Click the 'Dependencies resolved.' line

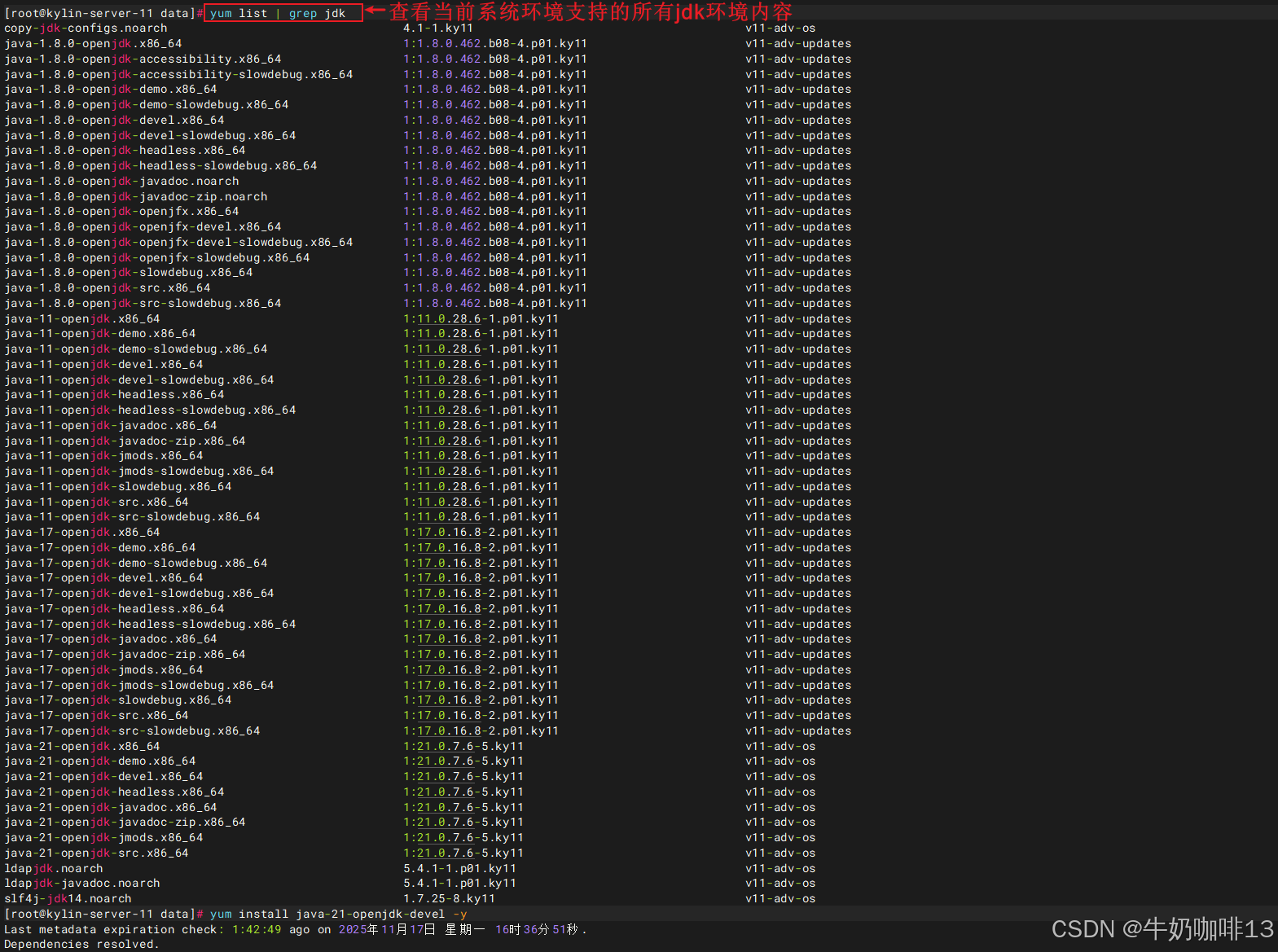click(81, 944)
